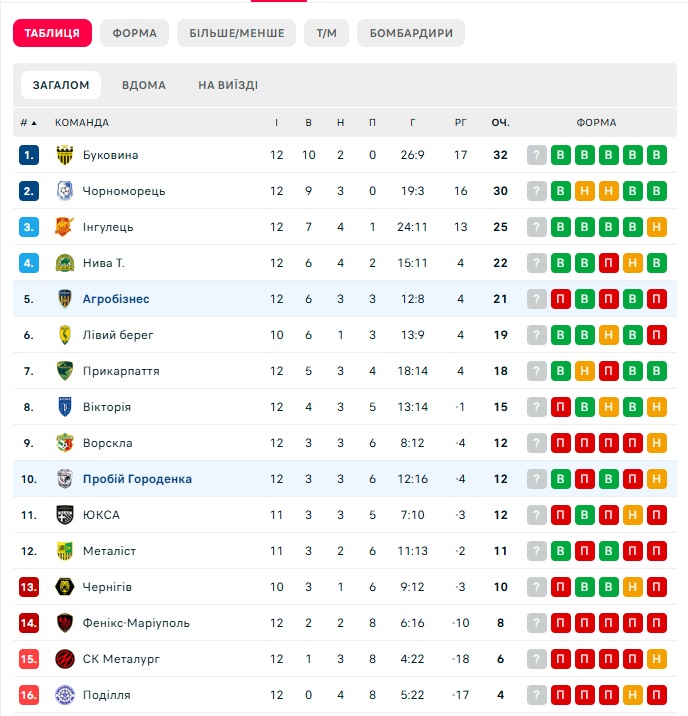
Task: Select the Більше/Менше tab
Action: (x=237, y=33)
